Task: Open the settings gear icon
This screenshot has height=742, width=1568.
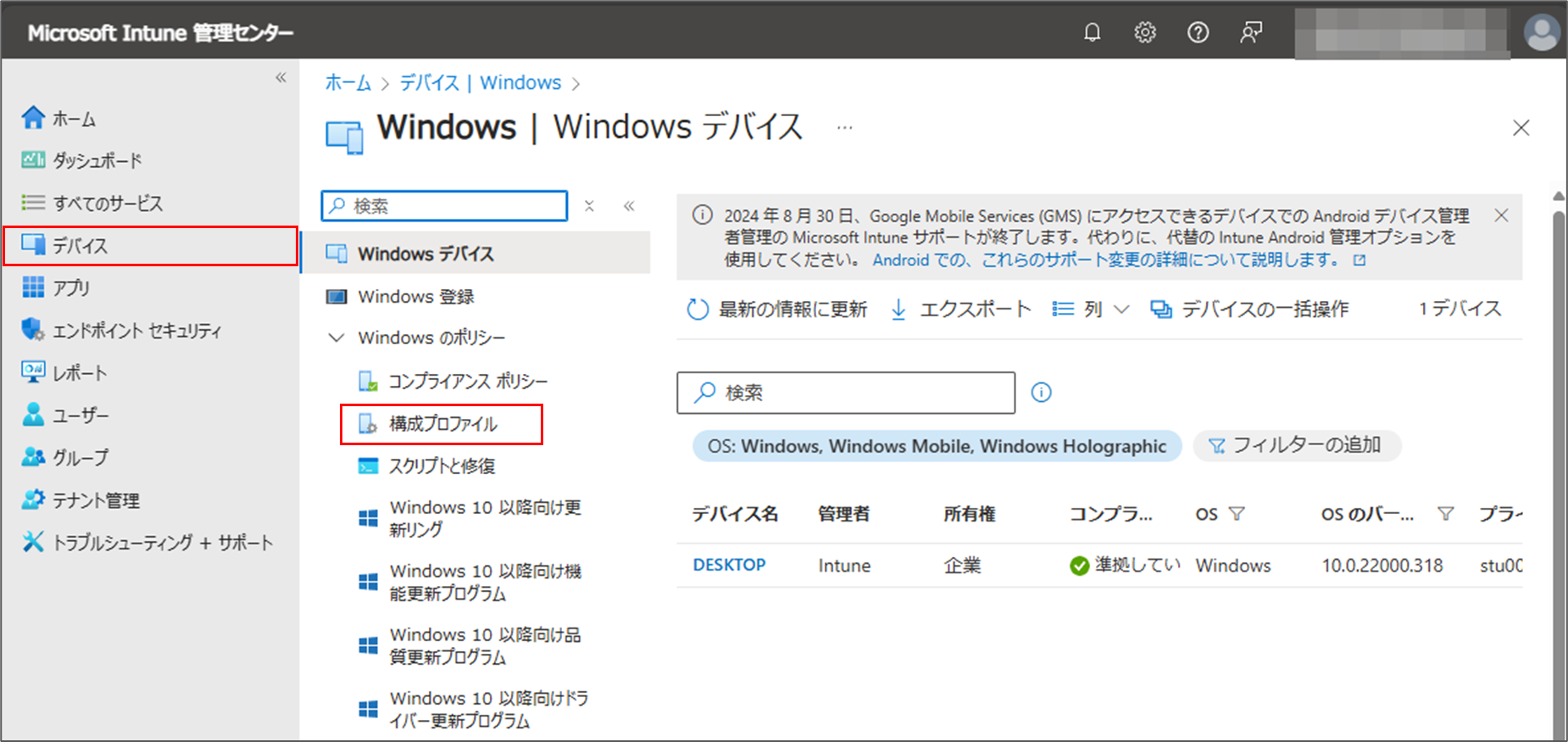Action: tap(1145, 33)
